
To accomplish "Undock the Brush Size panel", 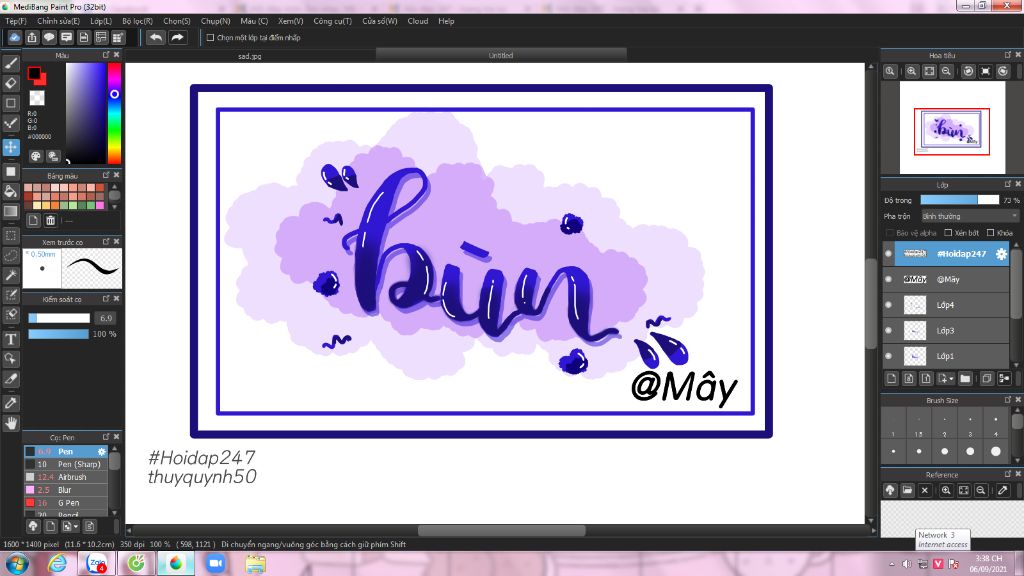I will pyautogui.click(x=1008, y=400).
